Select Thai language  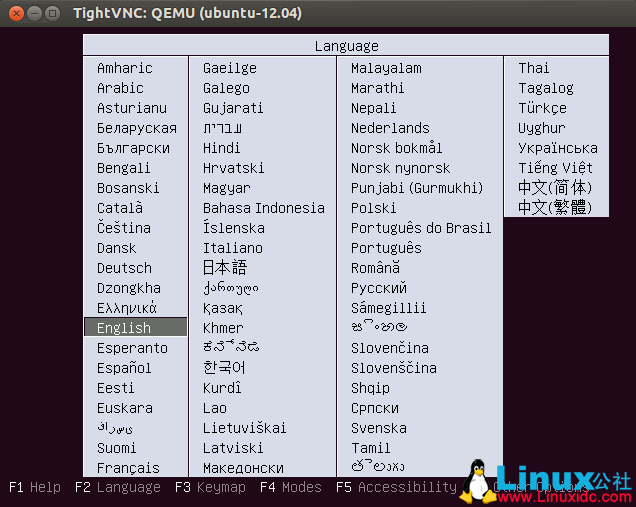(x=534, y=68)
